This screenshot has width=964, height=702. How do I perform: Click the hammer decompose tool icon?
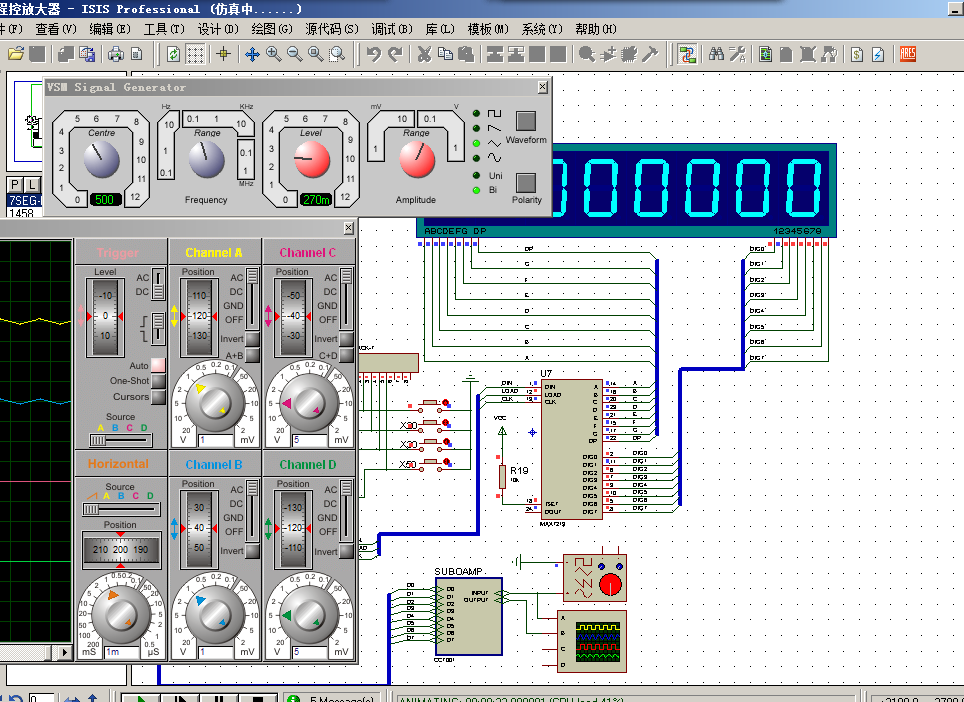[x=650, y=54]
